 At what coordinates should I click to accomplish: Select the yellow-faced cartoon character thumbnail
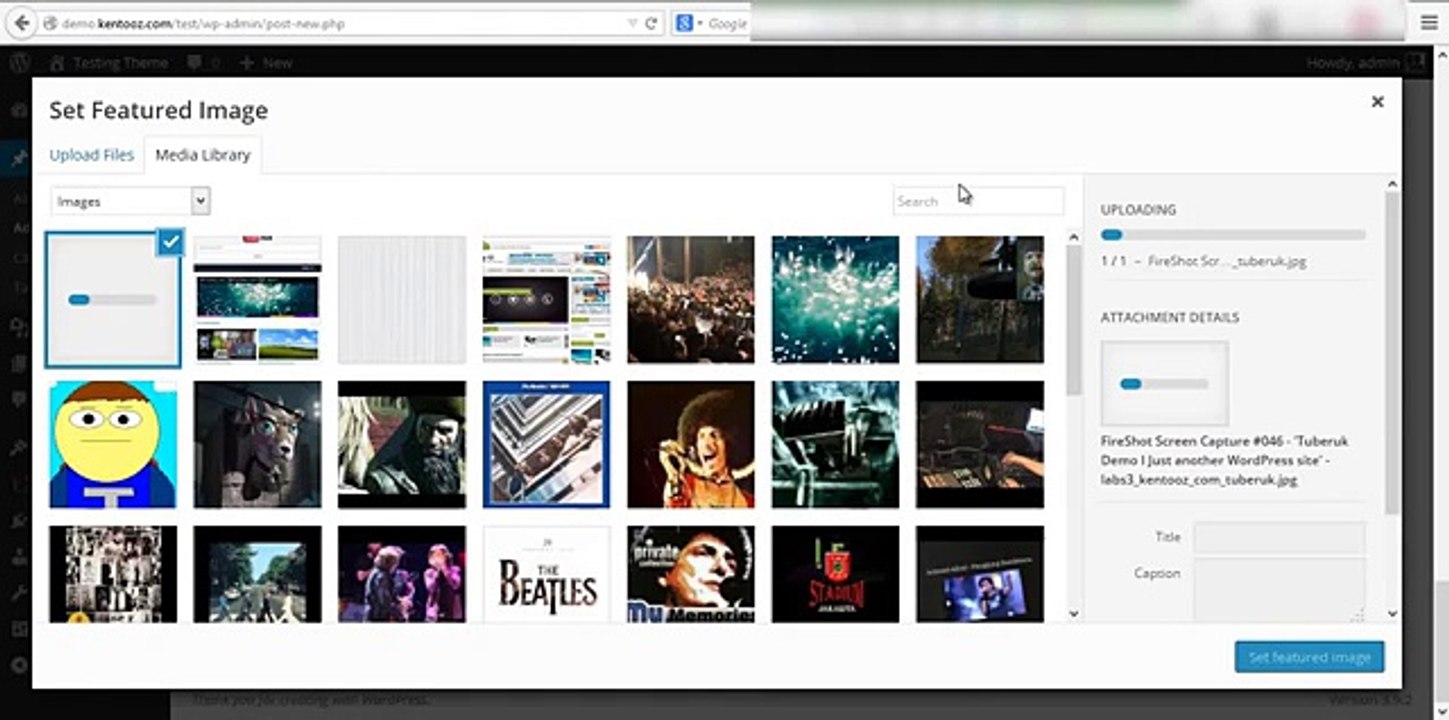click(113, 444)
